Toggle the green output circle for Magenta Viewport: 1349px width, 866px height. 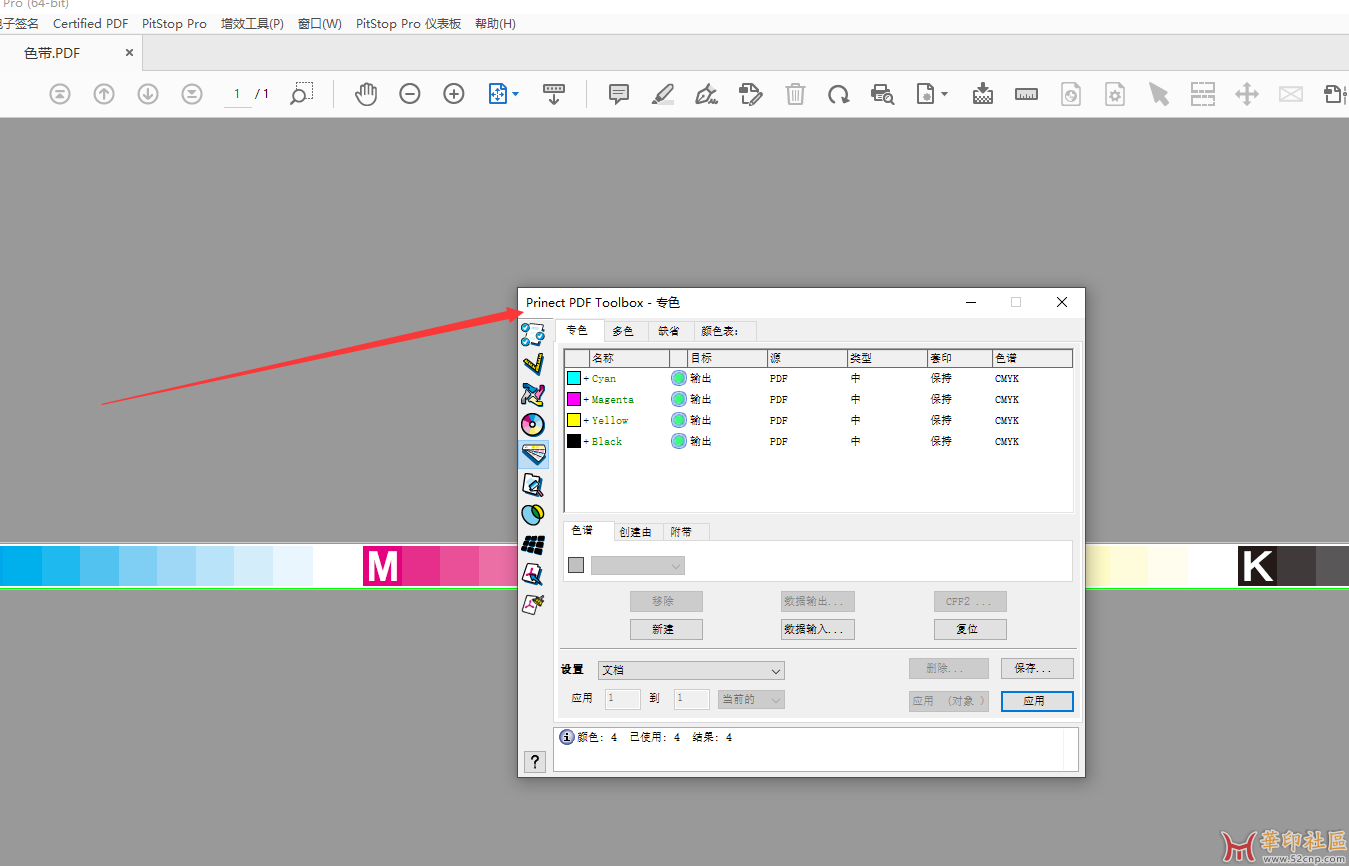point(679,399)
